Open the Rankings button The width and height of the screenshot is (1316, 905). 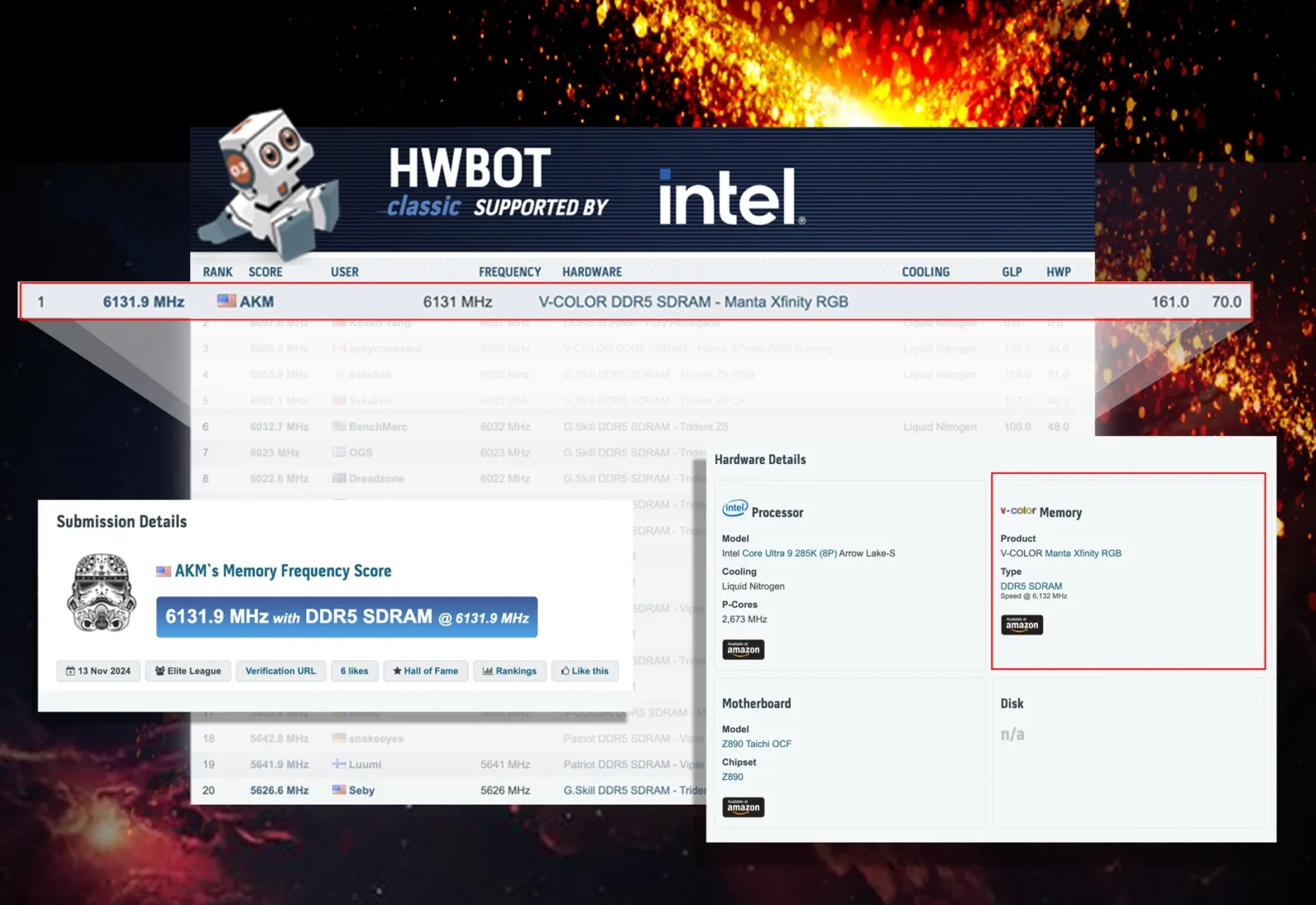coord(509,671)
